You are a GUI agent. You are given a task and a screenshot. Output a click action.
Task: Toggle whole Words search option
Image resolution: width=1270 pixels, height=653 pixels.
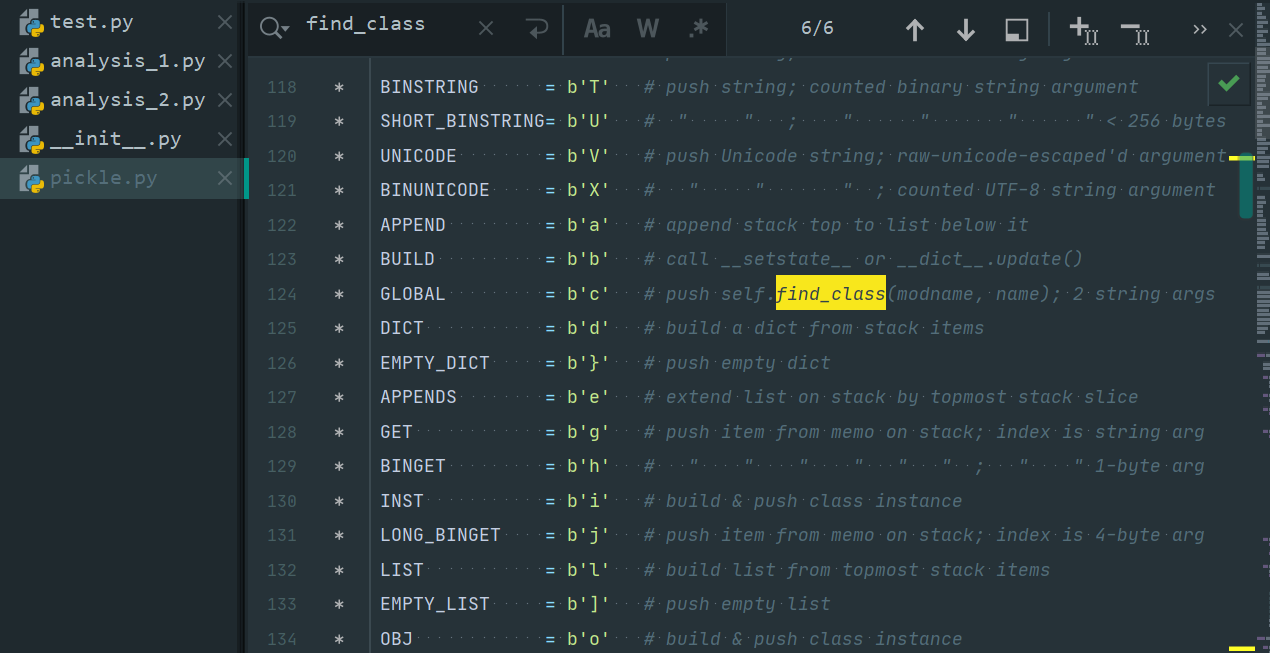tap(648, 29)
